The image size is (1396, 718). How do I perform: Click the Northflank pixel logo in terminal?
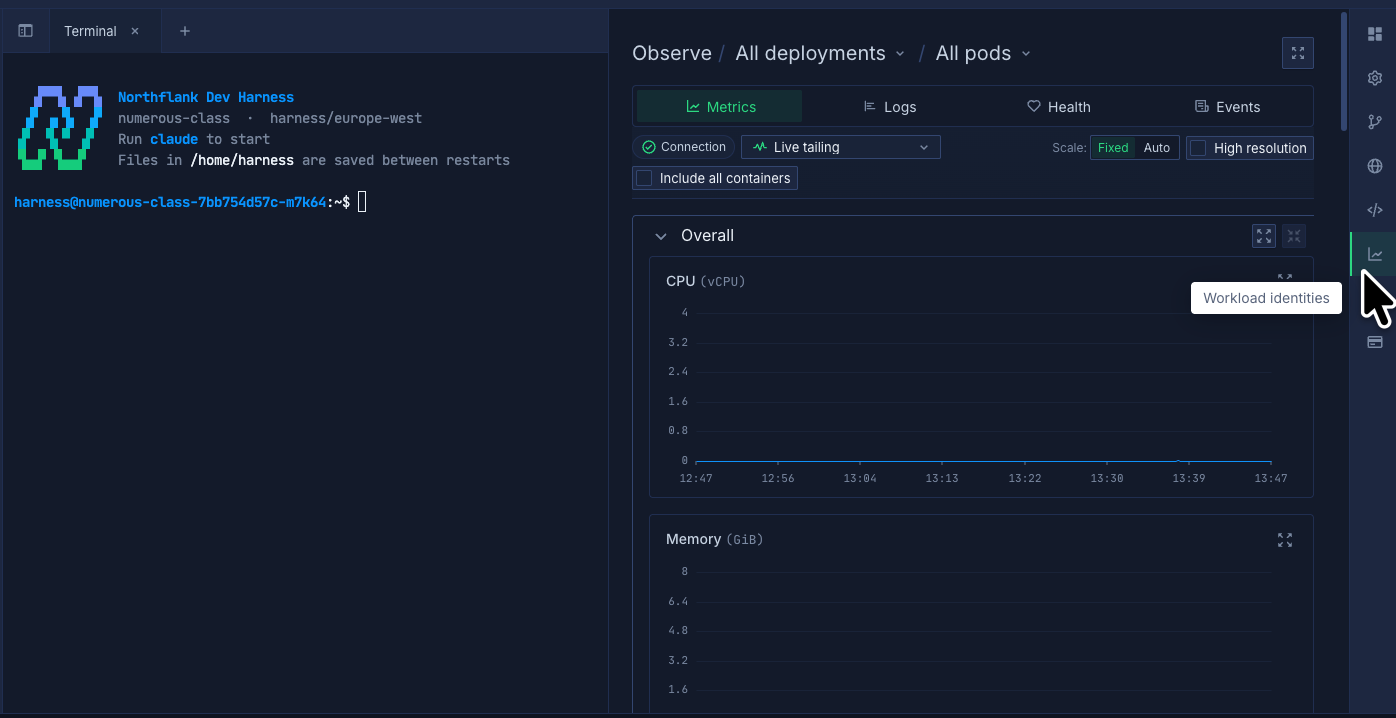point(60,128)
